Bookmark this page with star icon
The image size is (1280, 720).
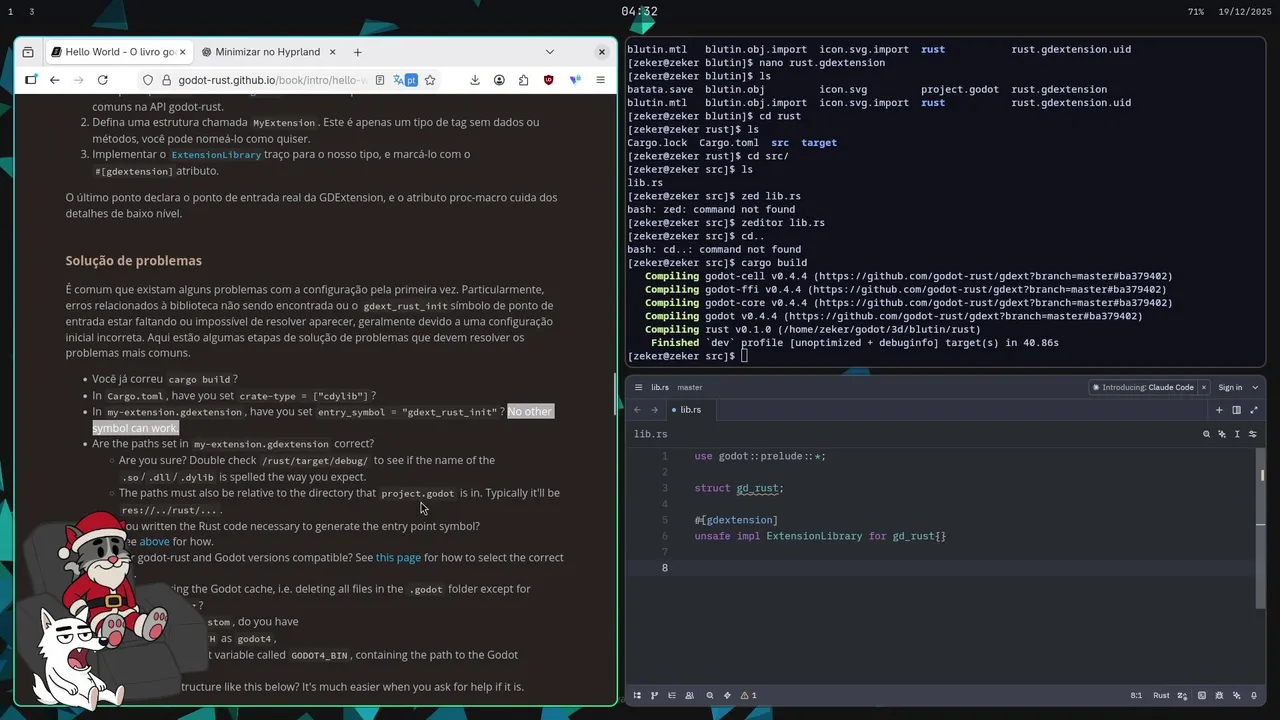coord(430,80)
